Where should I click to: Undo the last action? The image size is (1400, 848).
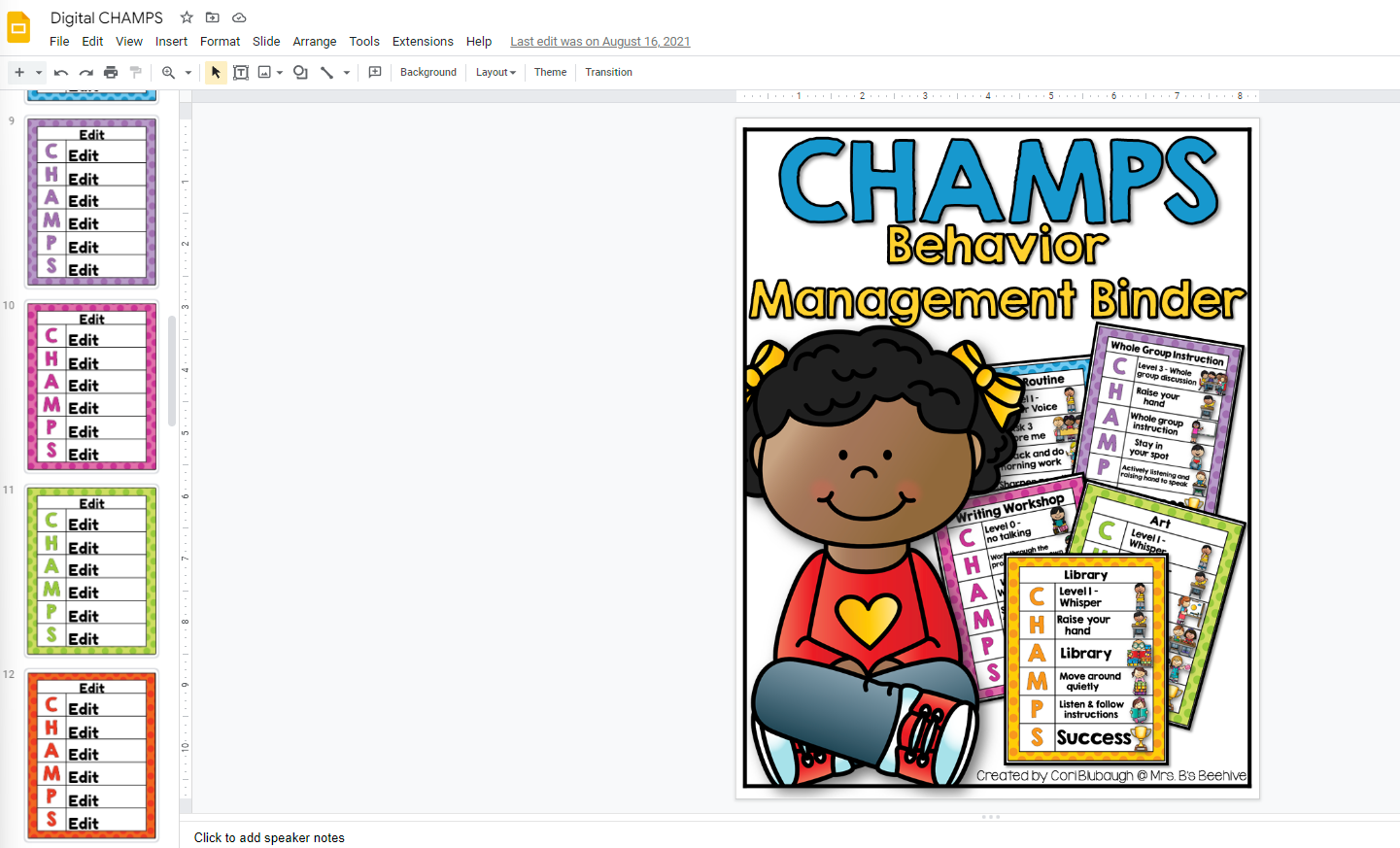click(x=59, y=72)
